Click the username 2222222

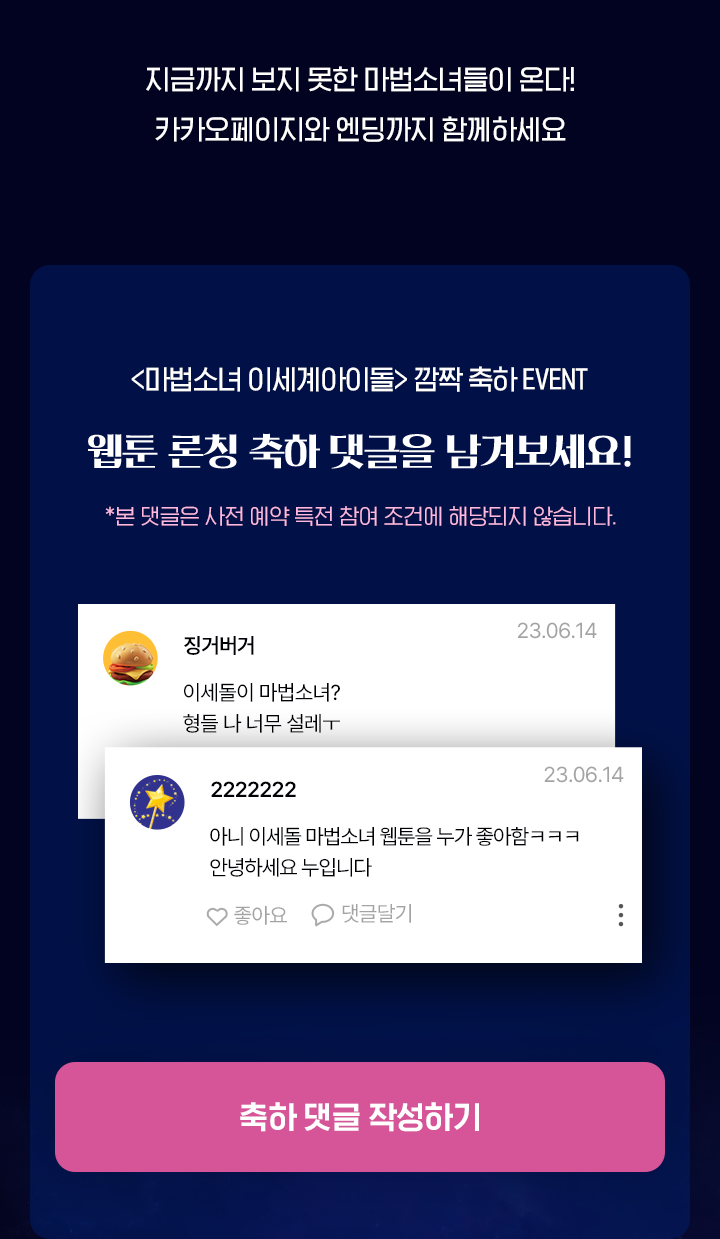point(253,790)
